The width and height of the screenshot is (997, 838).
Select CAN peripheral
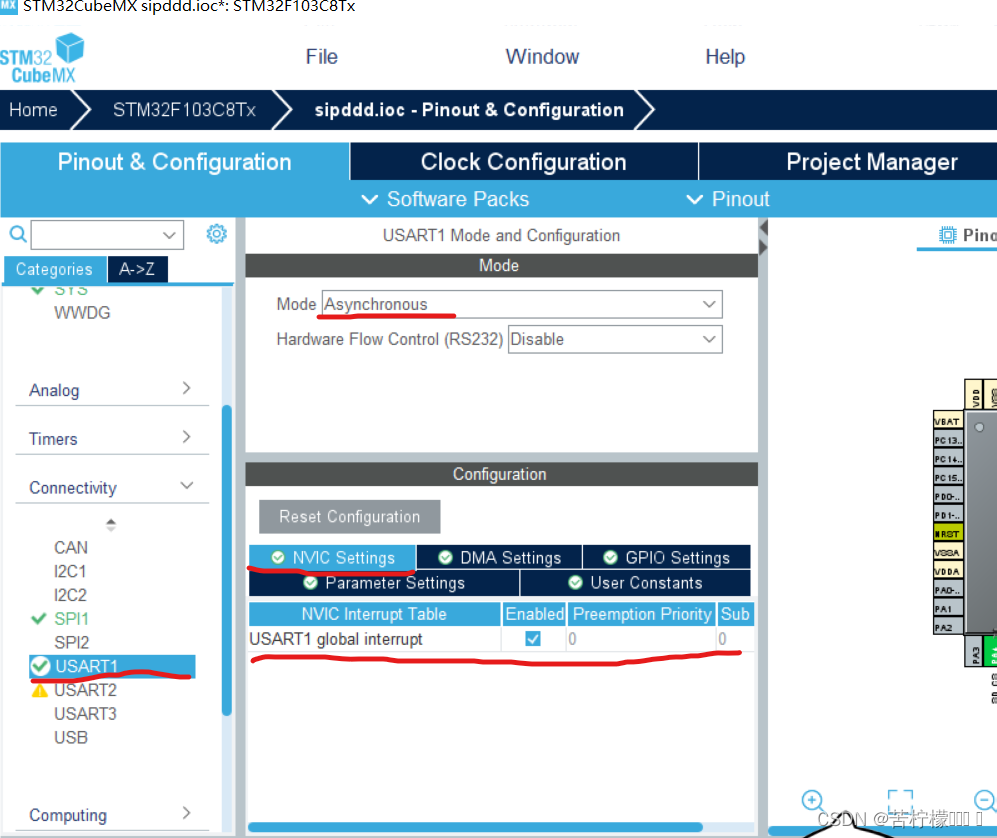tap(71, 547)
